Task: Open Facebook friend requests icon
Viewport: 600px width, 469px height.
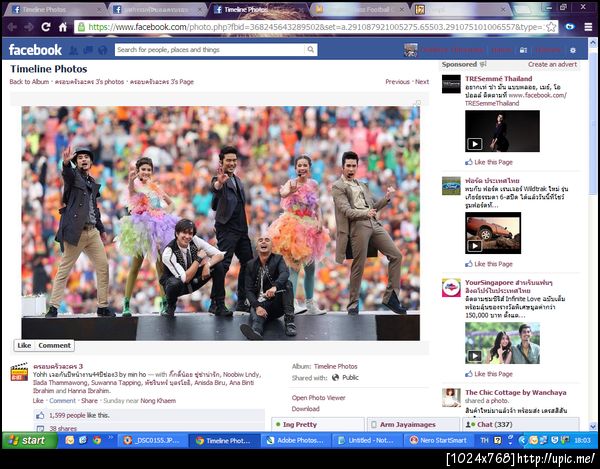Action: [73, 50]
